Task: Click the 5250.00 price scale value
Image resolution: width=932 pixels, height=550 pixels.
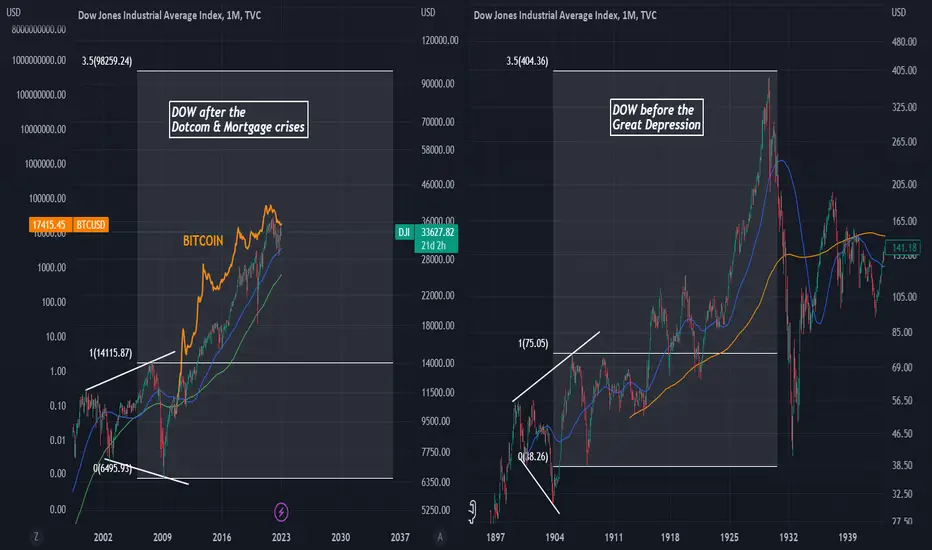Action: pyautogui.click(x=436, y=510)
